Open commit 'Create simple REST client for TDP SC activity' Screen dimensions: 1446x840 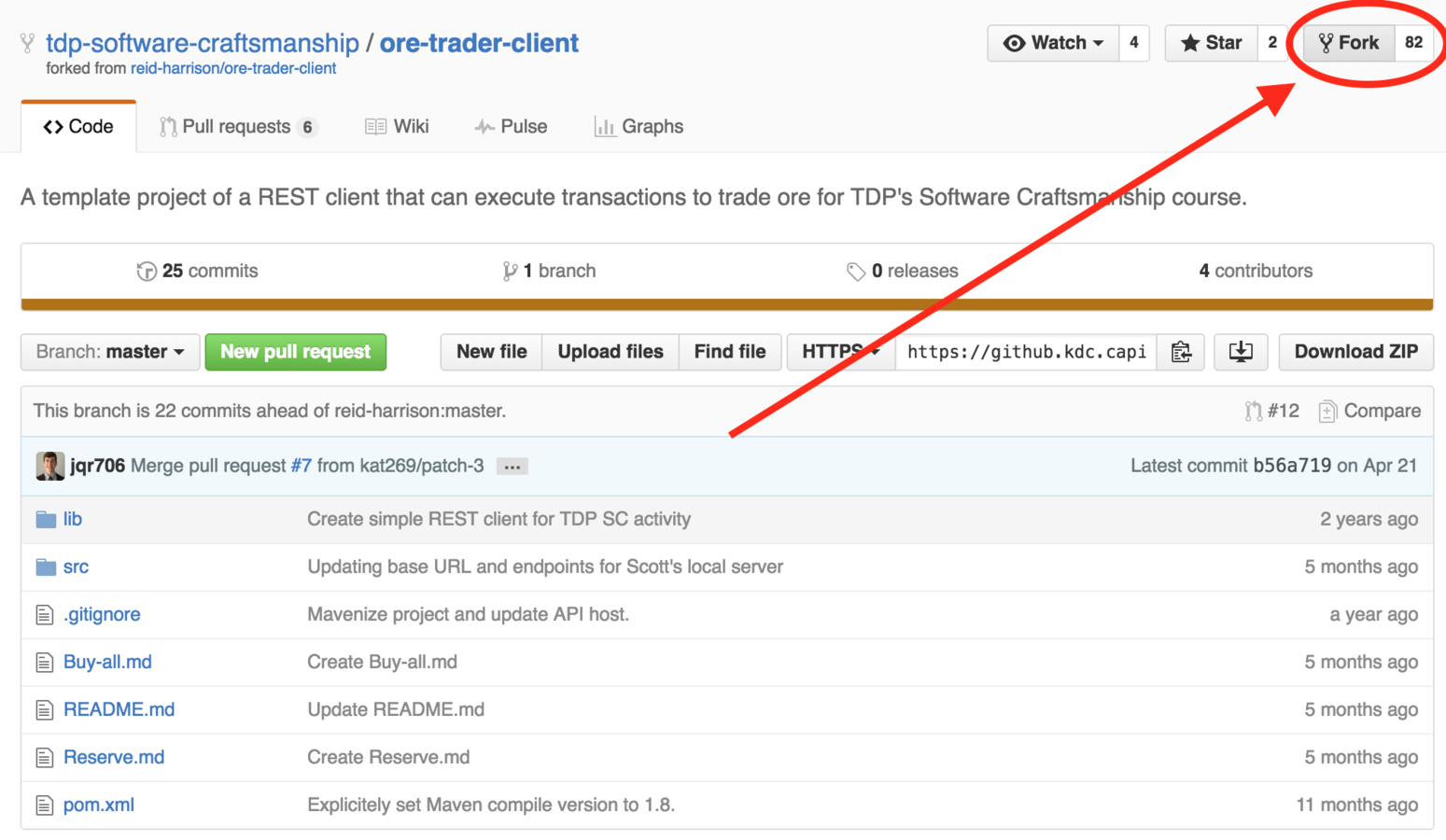click(x=499, y=519)
